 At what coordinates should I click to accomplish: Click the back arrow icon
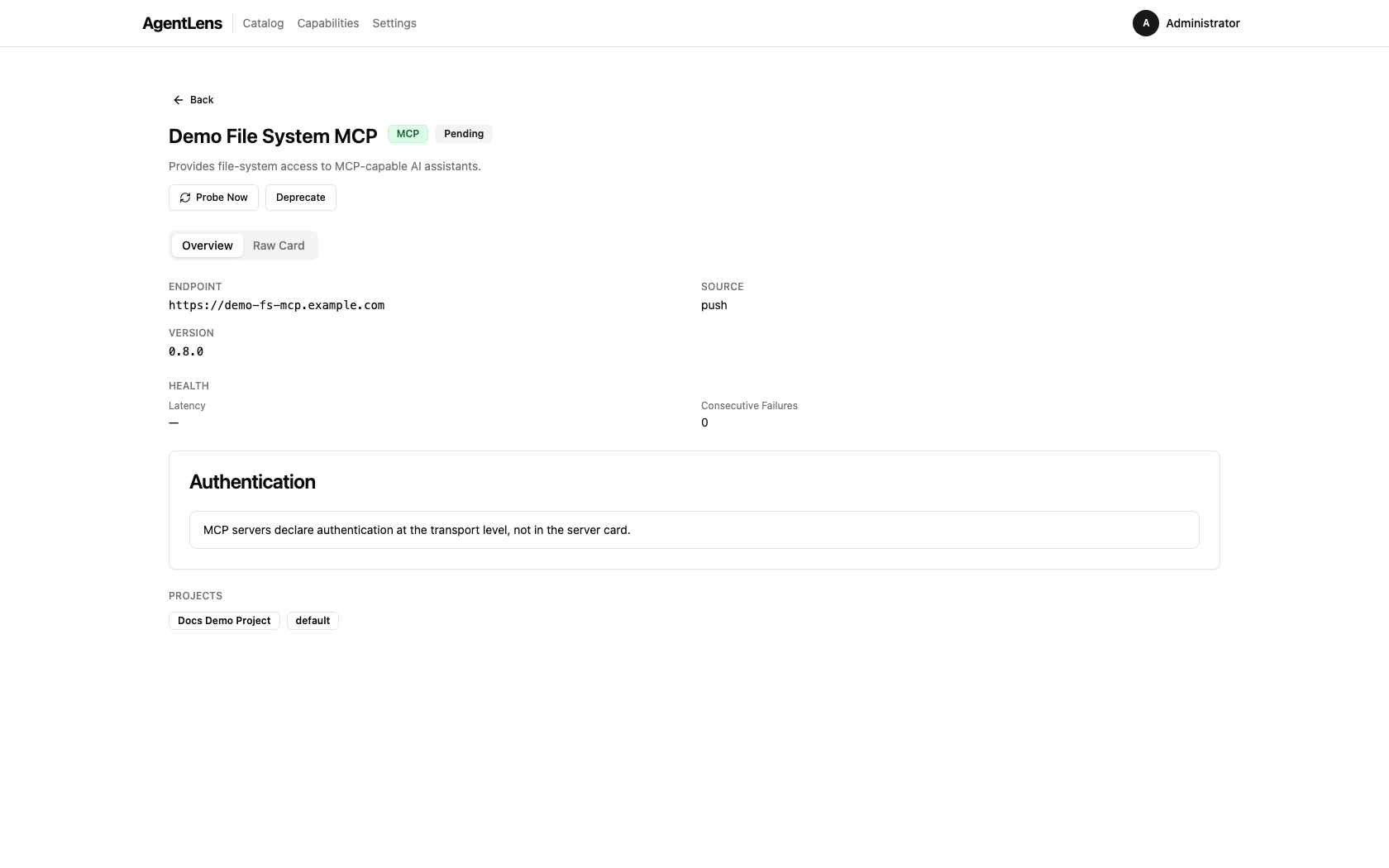tap(178, 99)
